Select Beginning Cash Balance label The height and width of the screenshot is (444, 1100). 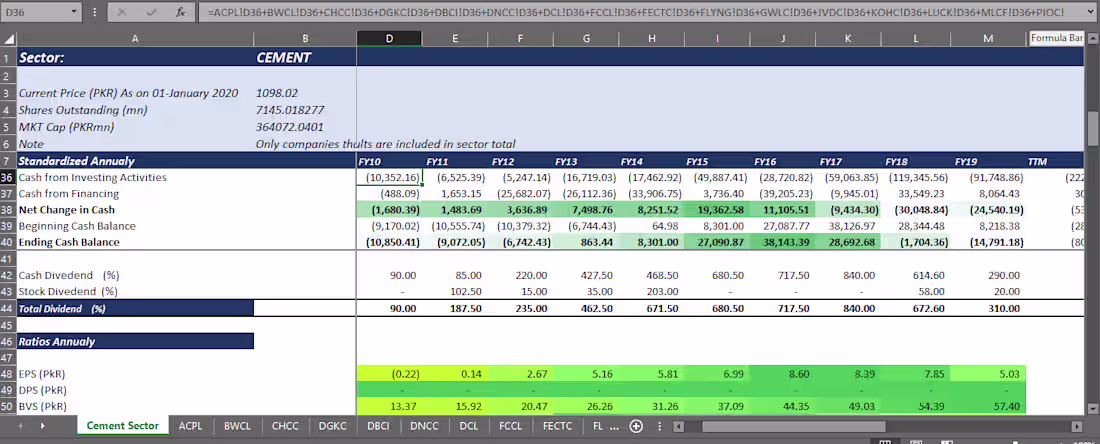(x=77, y=226)
